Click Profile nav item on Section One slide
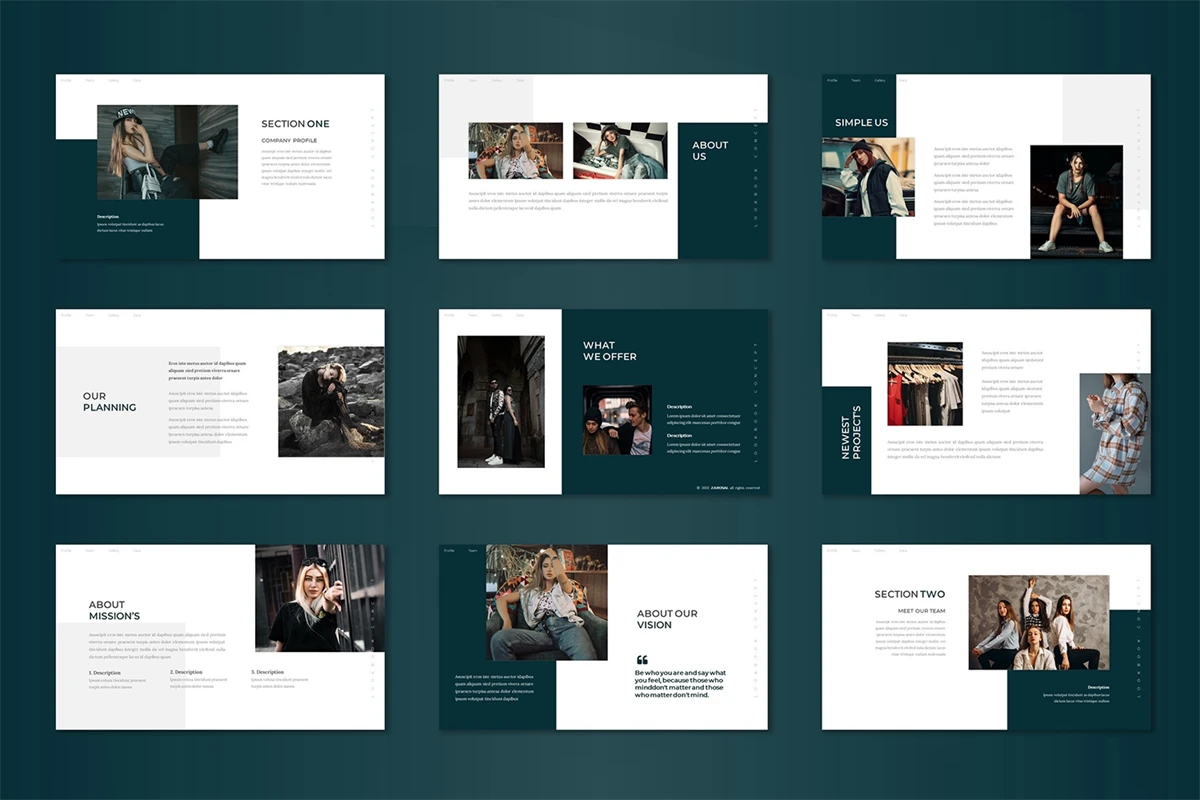The height and width of the screenshot is (800, 1200). coord(66,80)
